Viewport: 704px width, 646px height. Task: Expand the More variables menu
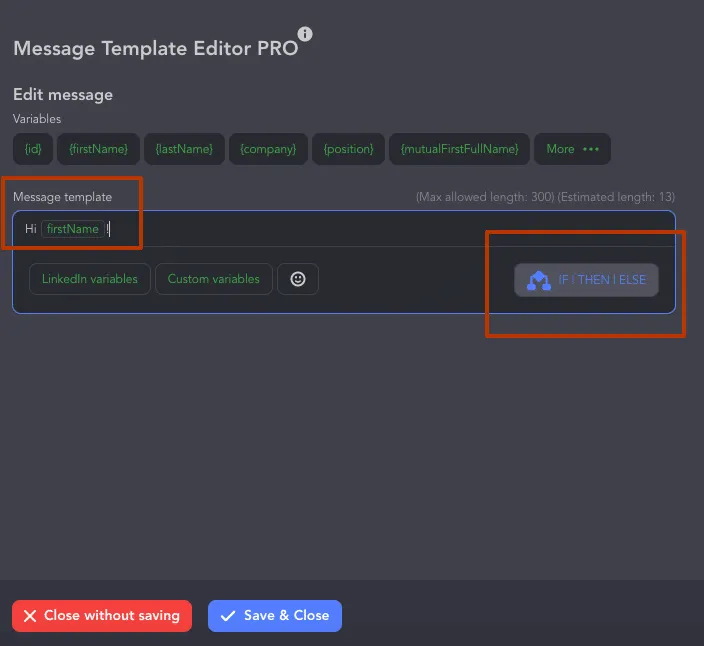tap(572, 149)
